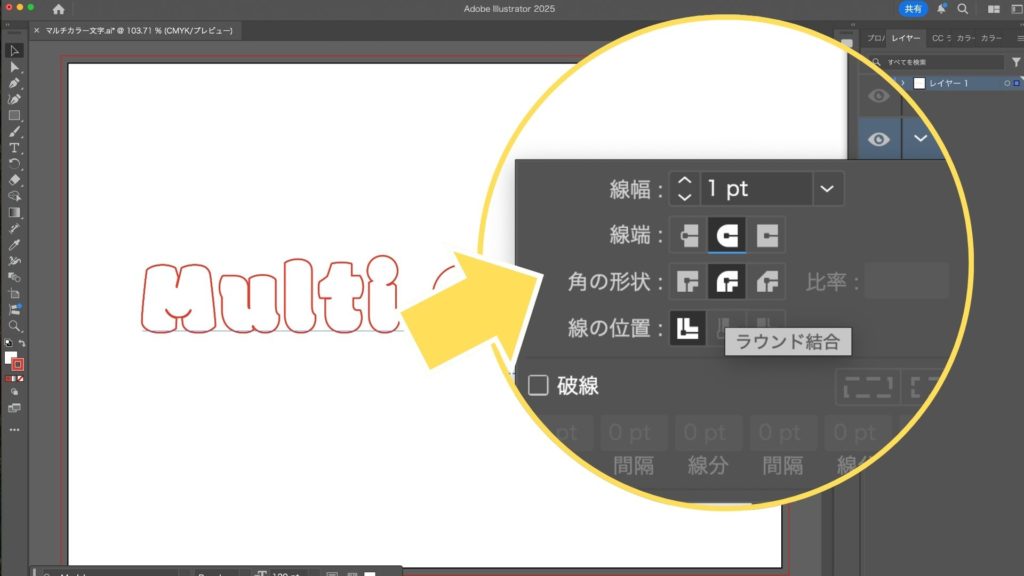The width and height of the screenshot is (1024, 576).
Task: Select the round join corner icon
Action: 728,282
